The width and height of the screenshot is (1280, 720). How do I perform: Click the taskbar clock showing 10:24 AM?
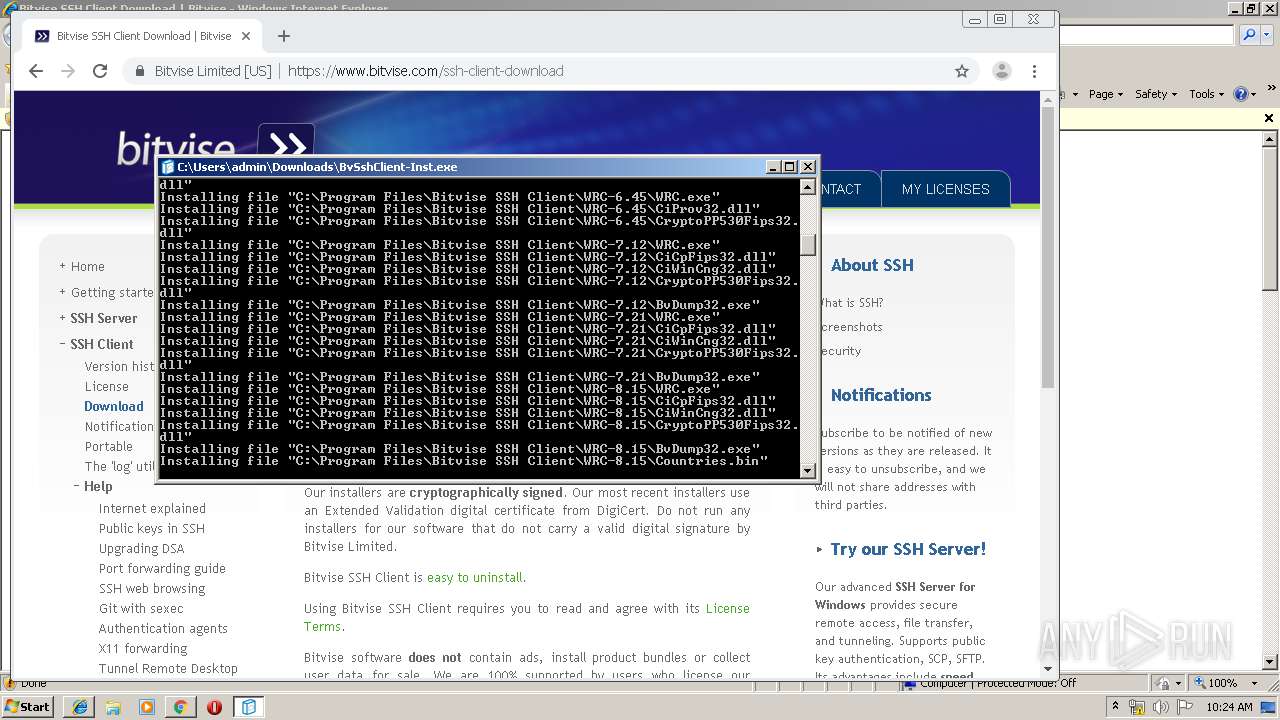[1229, 707]
